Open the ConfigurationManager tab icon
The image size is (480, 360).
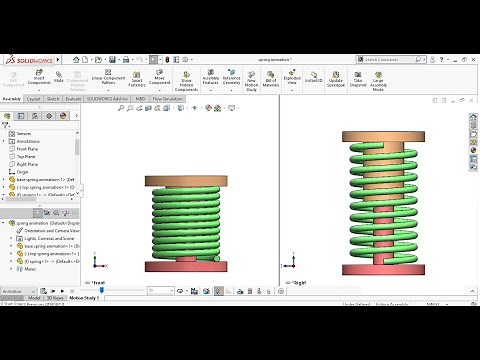(35, 116)
